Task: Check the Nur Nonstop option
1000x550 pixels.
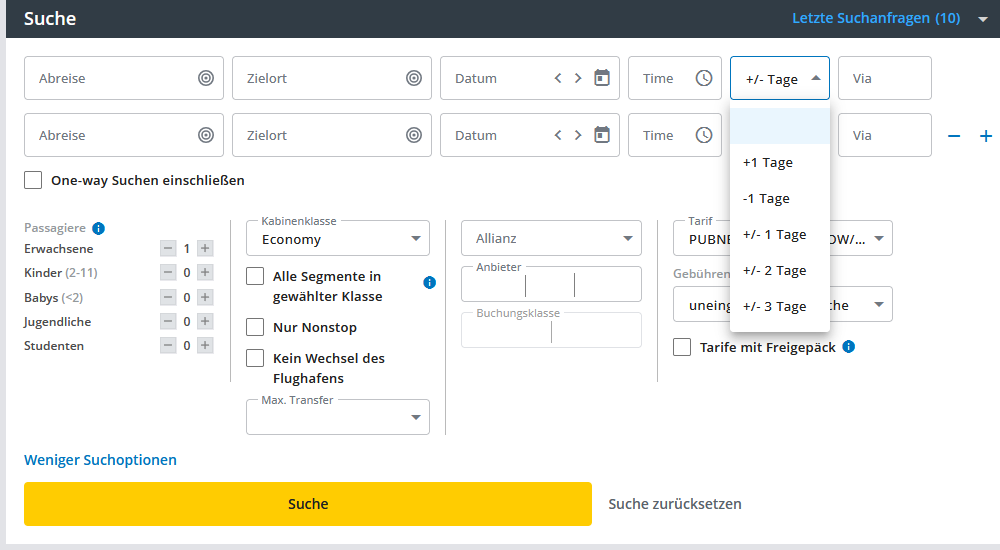Action: [256, 327]
